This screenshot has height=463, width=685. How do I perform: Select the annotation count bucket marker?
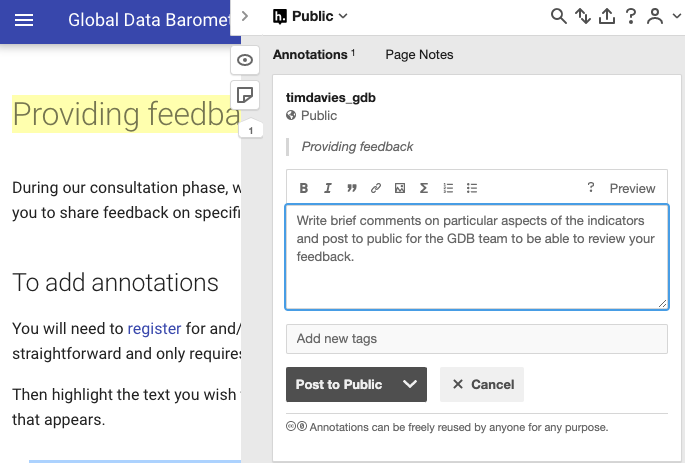click(x=251, y=130)
